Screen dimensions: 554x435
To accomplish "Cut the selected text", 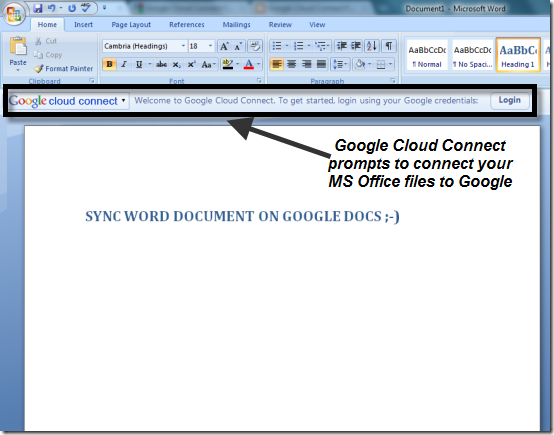I will tap(46, 41).
